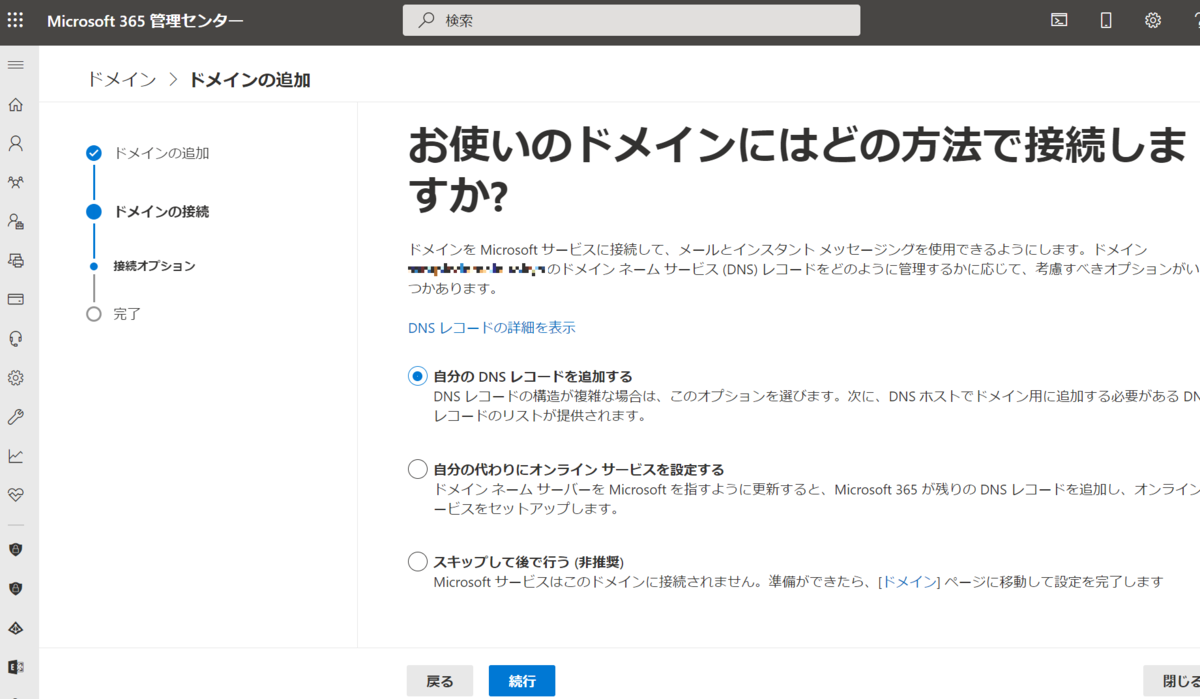Open Reports chart icon in sidebar
1200x699 pixels.
tap(15, 456)
